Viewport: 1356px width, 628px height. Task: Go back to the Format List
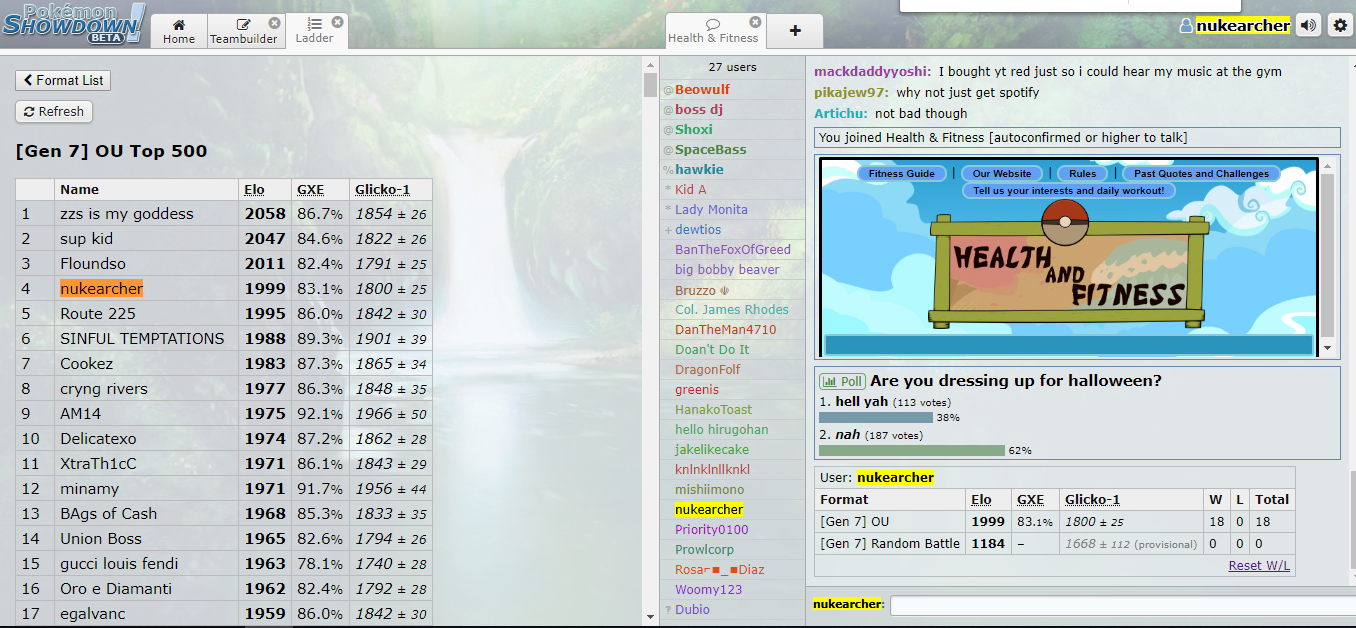[63, 80]
